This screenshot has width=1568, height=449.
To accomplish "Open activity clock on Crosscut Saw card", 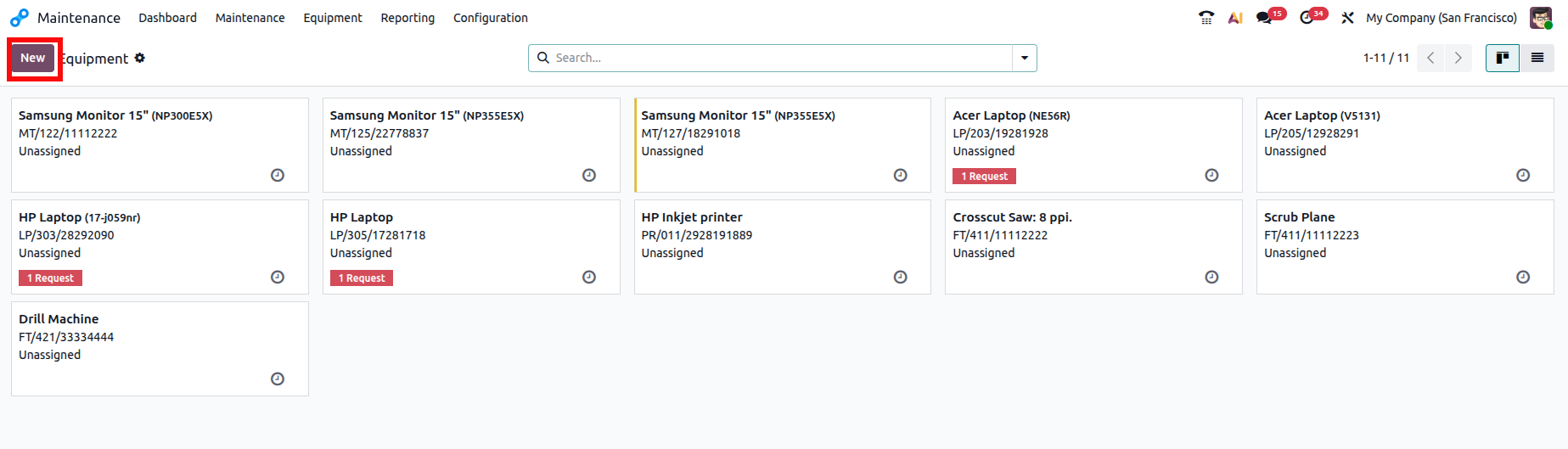I will click(1212, 277).
